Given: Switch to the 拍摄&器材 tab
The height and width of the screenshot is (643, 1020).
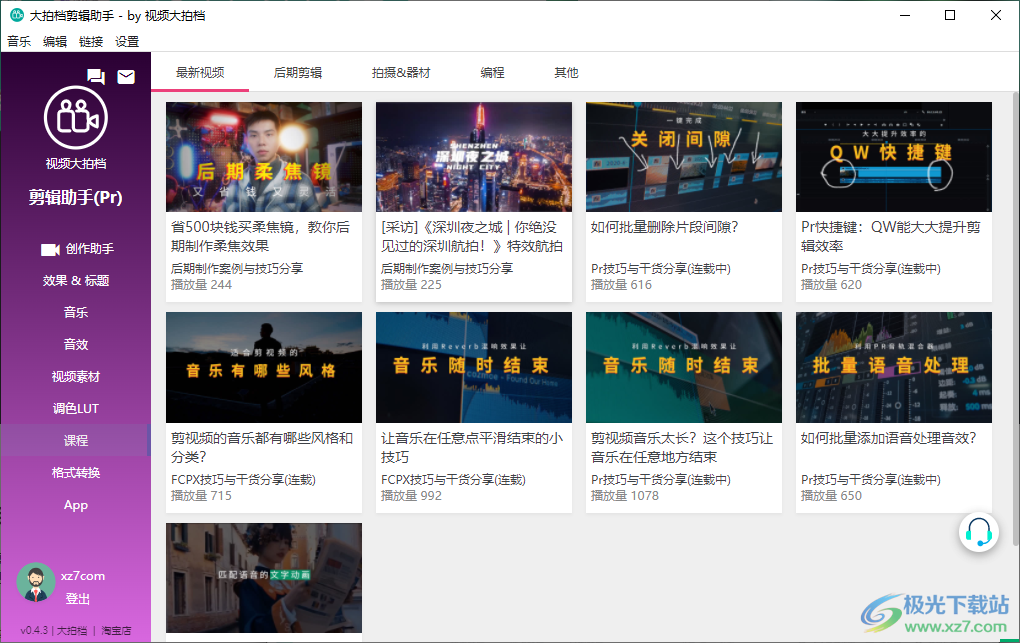Looking at the screenshot, I should [401, 72].
